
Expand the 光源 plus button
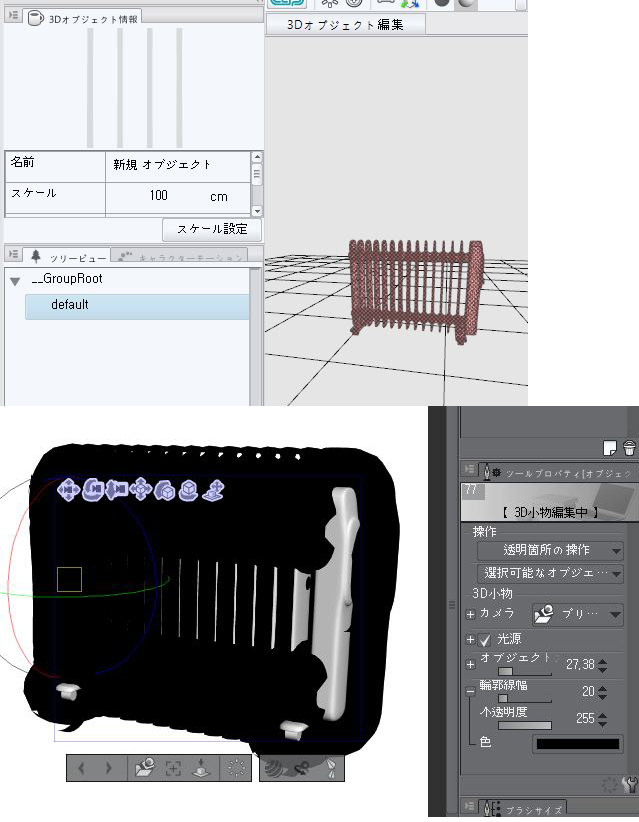tap(470, 640)
